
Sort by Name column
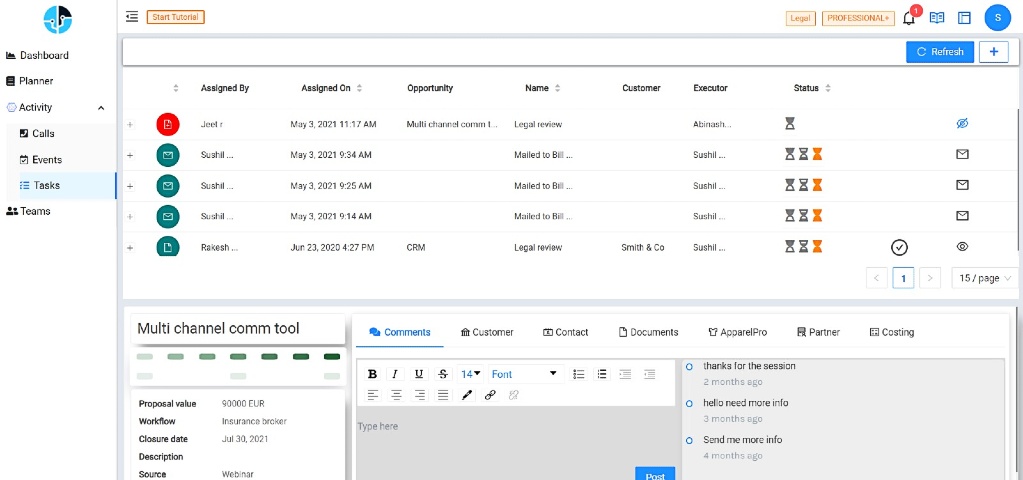tap(557, 88)
